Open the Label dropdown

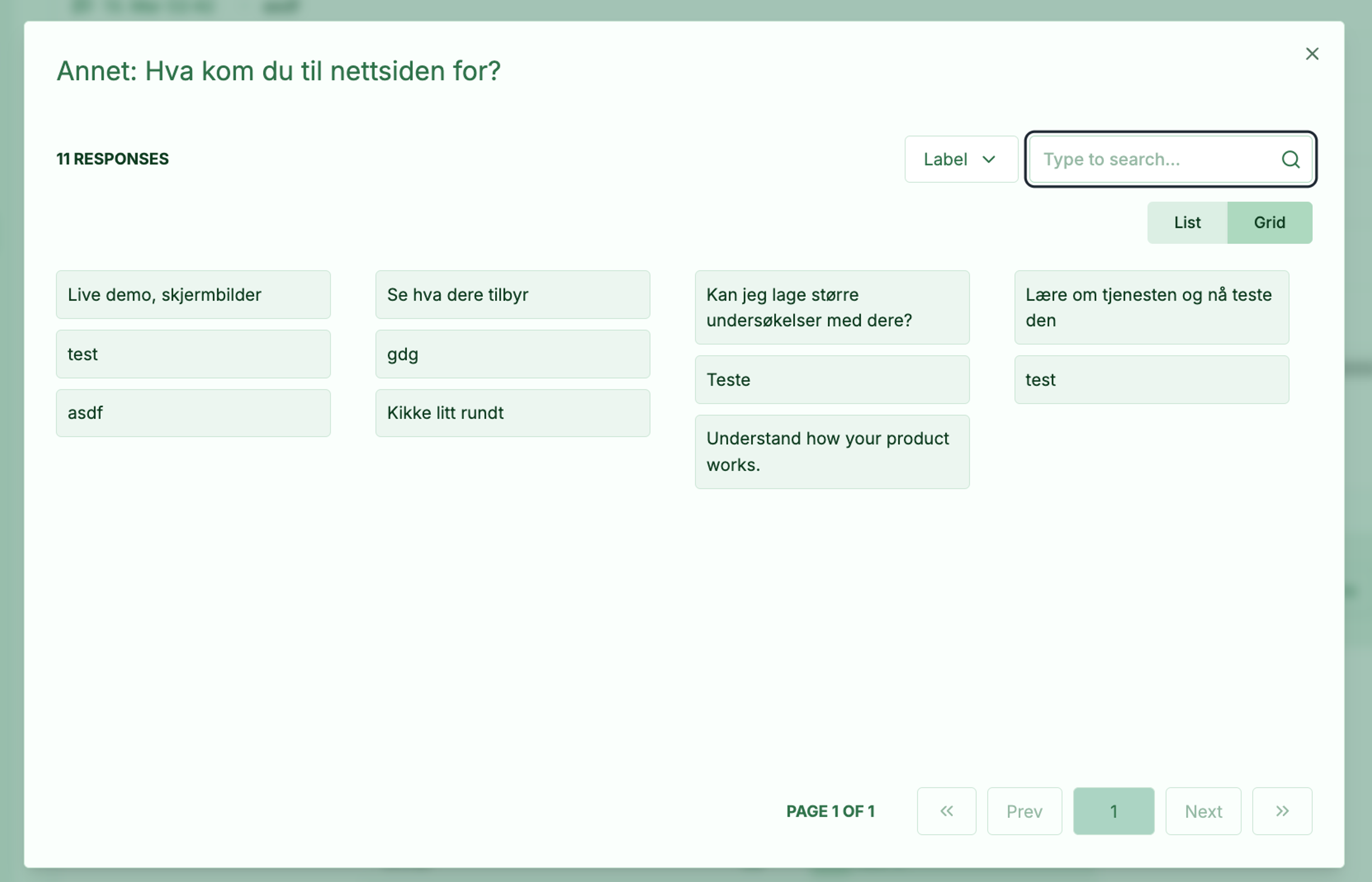(x=961, y=159)
